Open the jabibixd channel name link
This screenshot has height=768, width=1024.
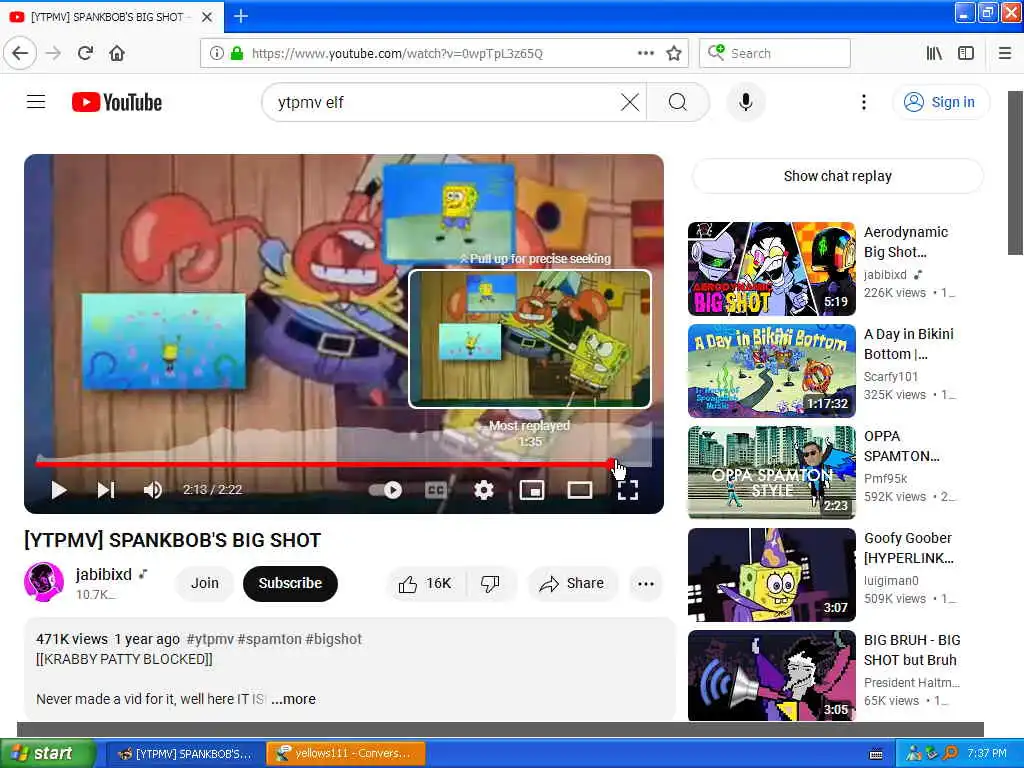104,574
